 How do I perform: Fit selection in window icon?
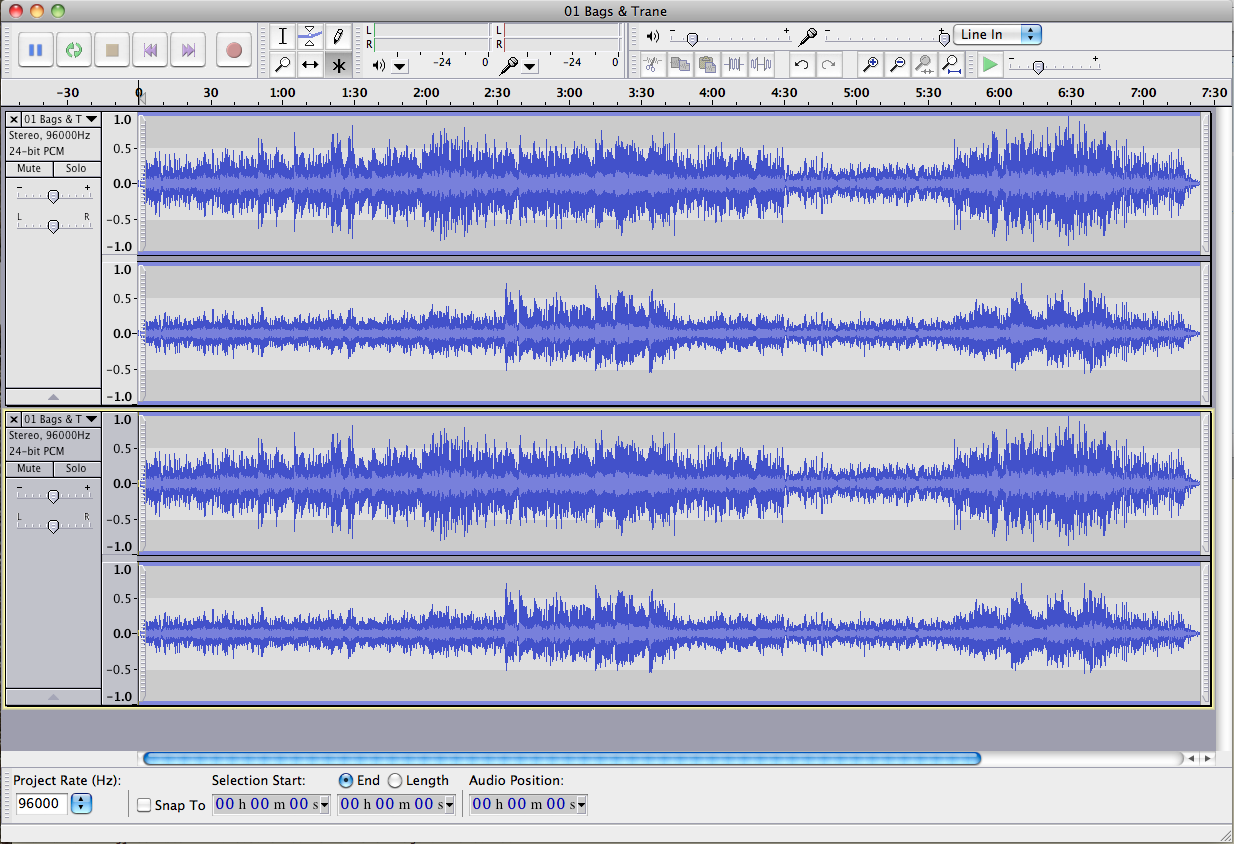point(924,65)
